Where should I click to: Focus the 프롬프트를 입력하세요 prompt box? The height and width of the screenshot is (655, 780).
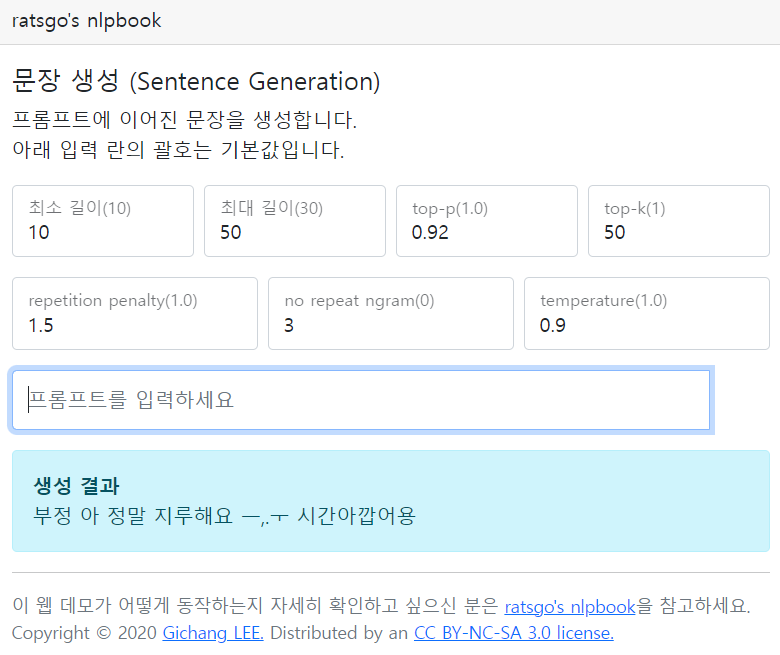[361, 400]
